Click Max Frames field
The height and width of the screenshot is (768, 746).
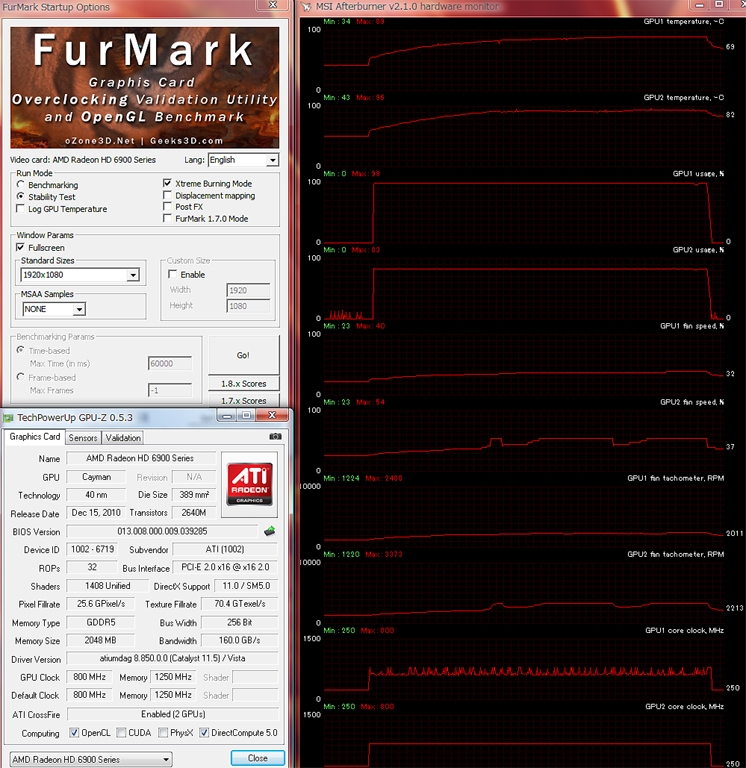170,390
